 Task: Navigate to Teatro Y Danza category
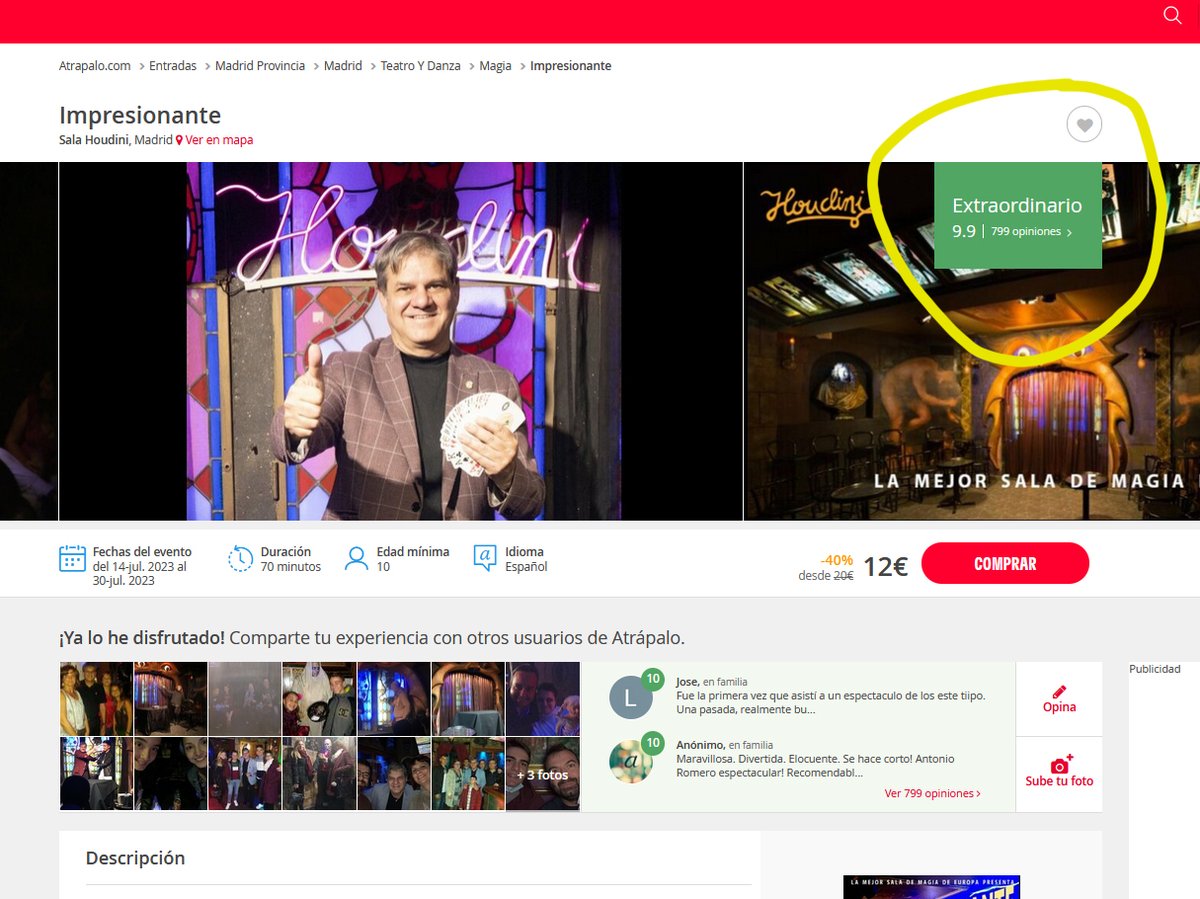[420, 65]
